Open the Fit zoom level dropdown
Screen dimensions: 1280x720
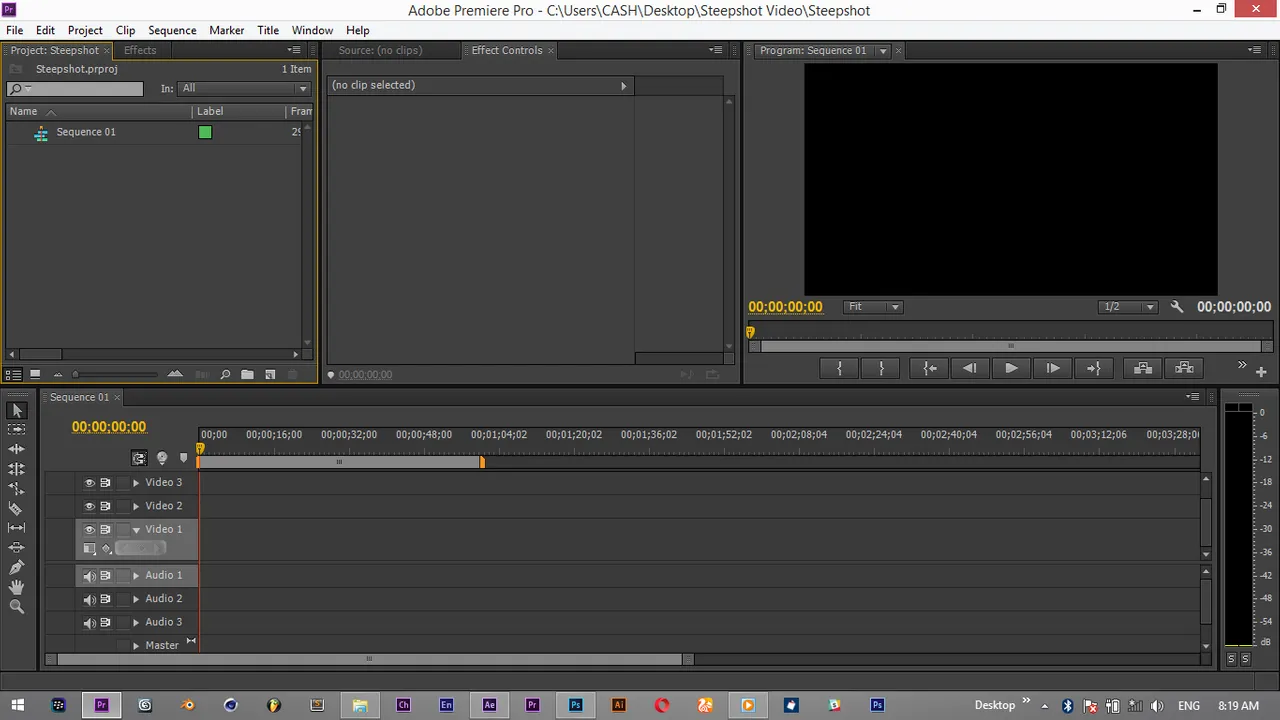point(873,307)
